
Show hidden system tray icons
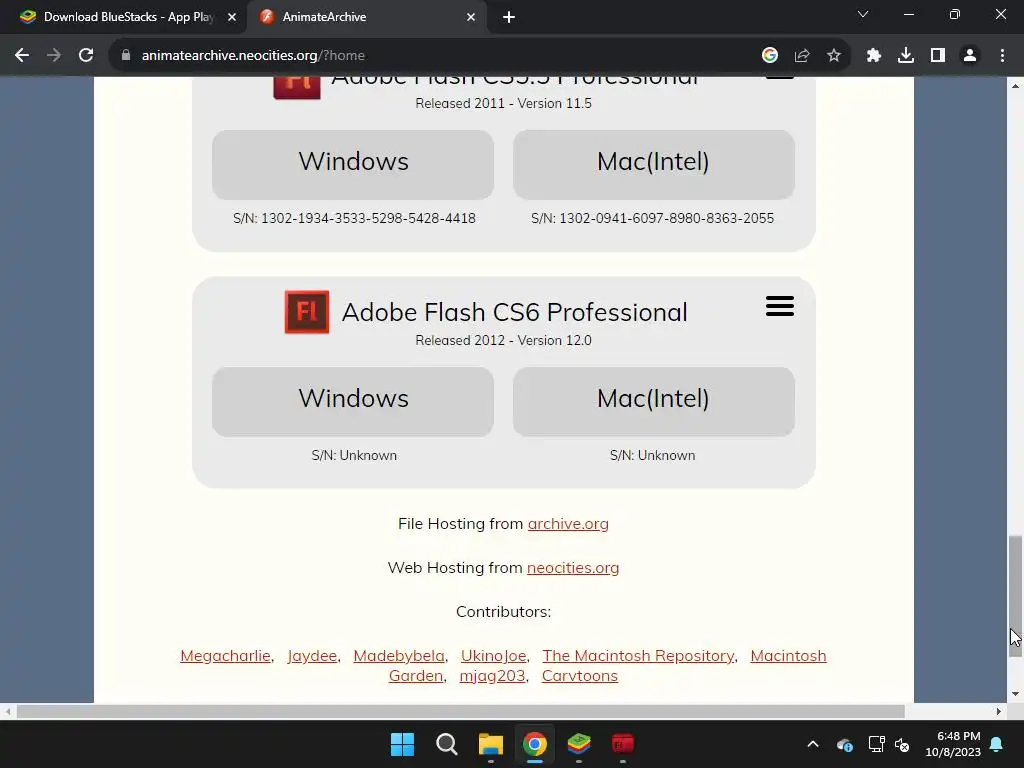click(813, 744)
